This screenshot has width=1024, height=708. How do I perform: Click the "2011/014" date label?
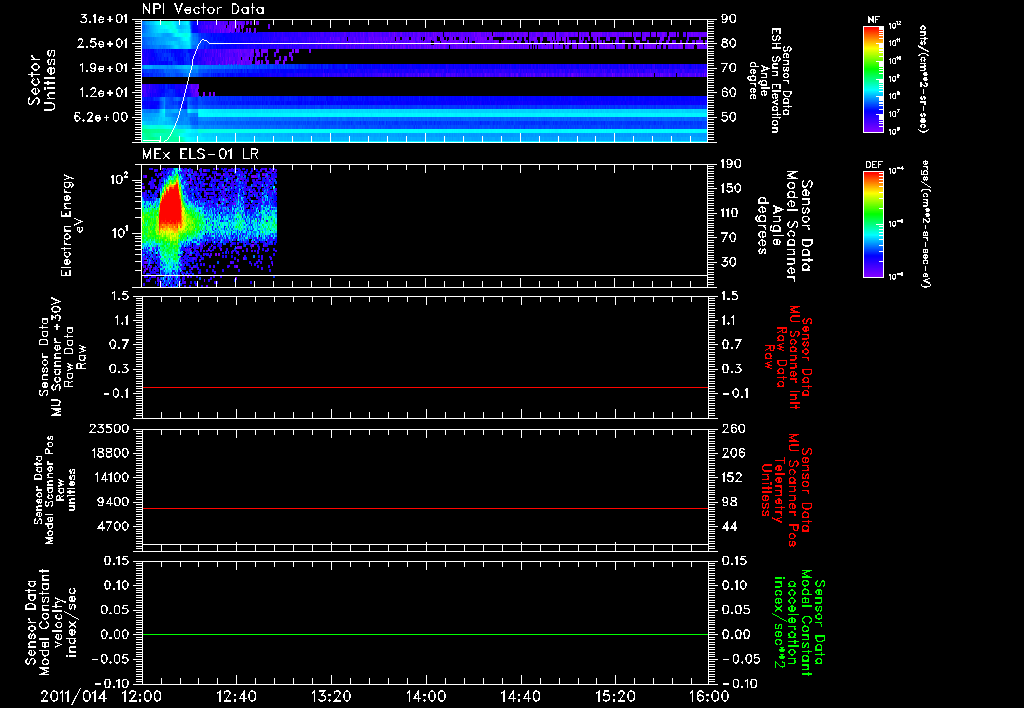tap(73, 697)
